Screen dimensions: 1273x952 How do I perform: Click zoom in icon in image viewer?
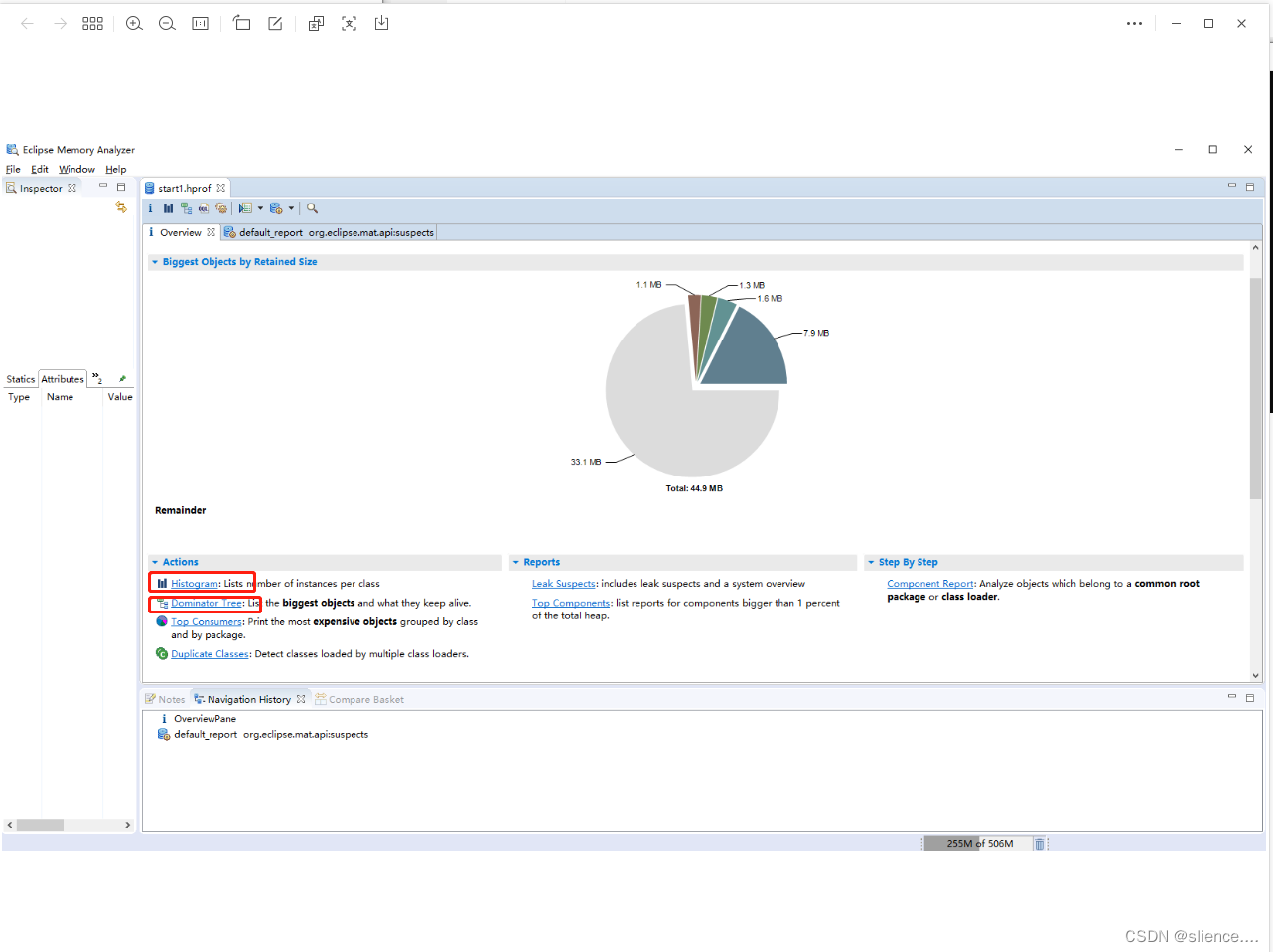coord(134,23)
